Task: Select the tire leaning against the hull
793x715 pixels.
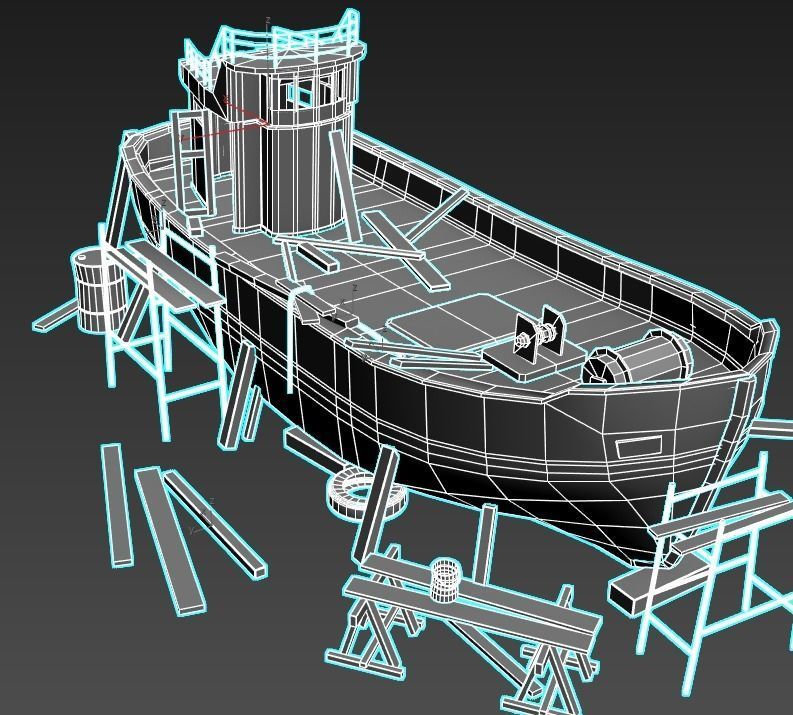Action: (x=365, y=494)
